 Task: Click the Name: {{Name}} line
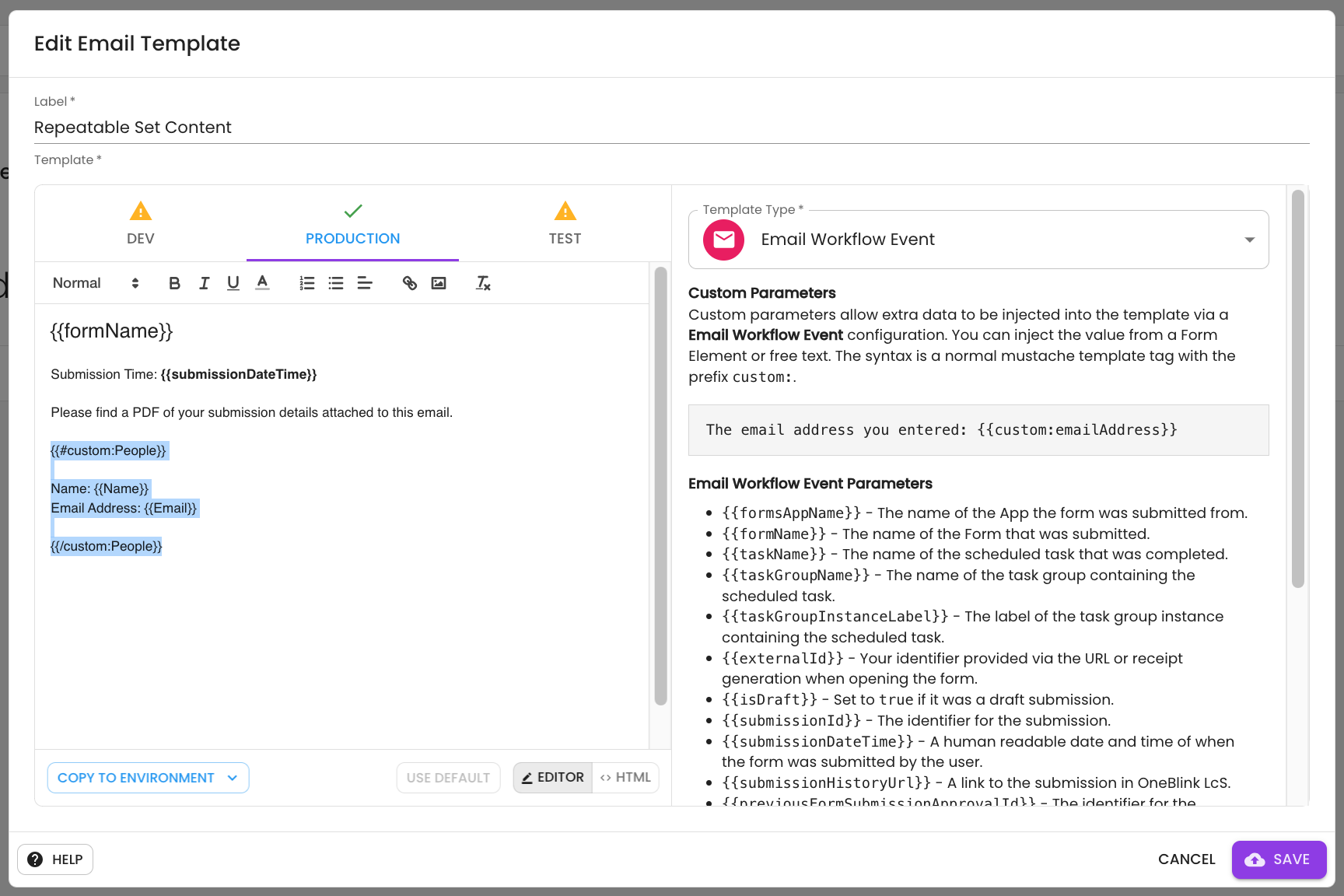[100, 488]
